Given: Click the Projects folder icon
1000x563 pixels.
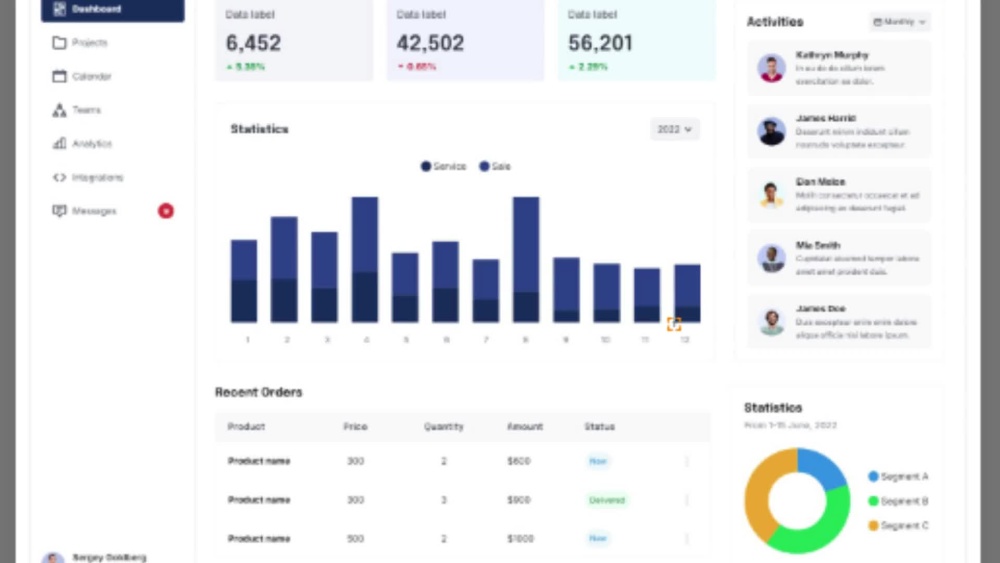Looking at the screenshot, I should (x=59, y=43).
